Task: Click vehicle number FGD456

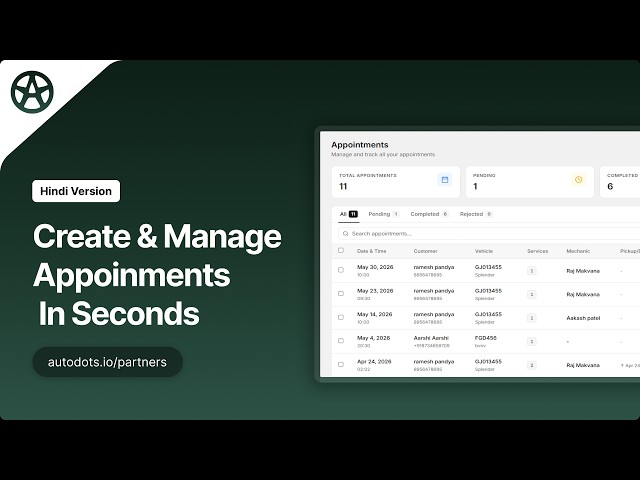Action: pos(486,338)
